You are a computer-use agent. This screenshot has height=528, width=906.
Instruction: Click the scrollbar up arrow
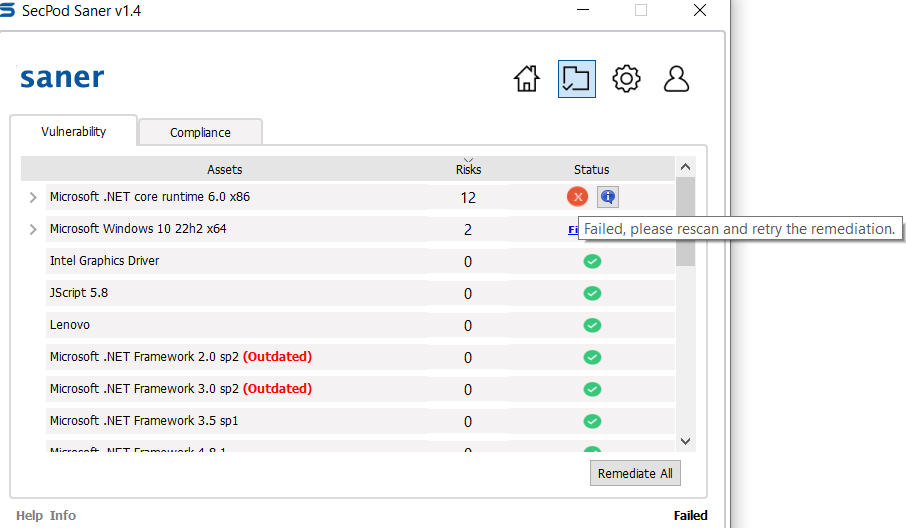pos(685,167)
